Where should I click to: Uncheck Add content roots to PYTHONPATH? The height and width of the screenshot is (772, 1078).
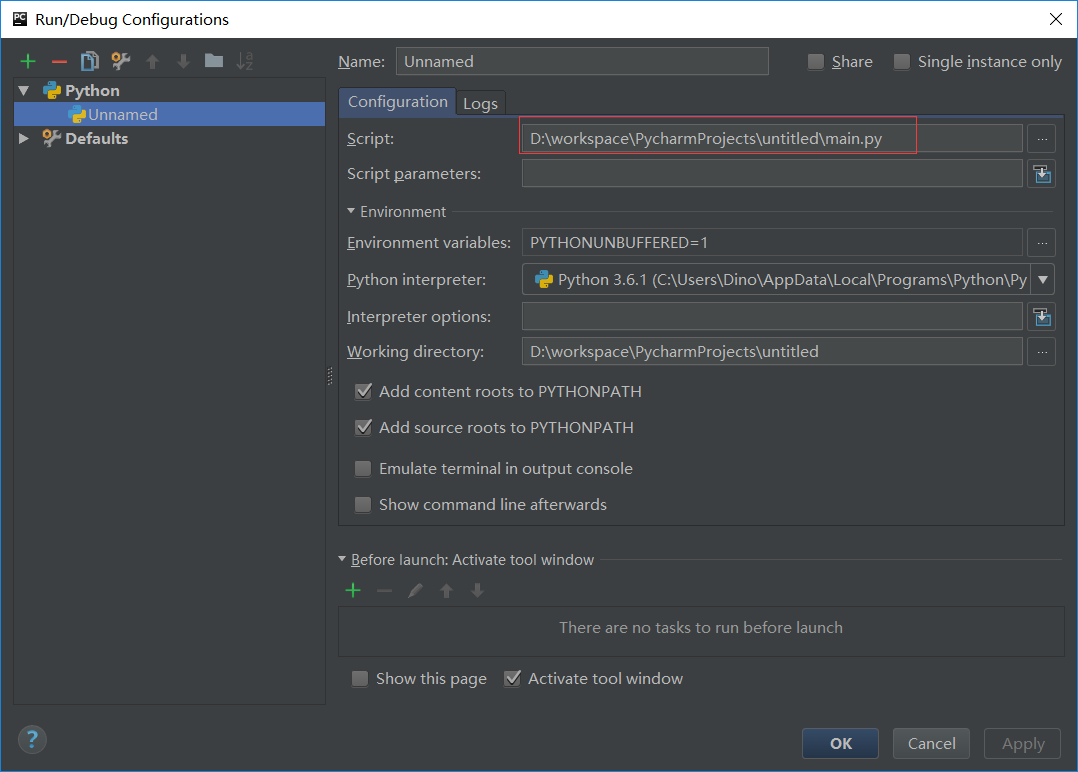point(363,392)
